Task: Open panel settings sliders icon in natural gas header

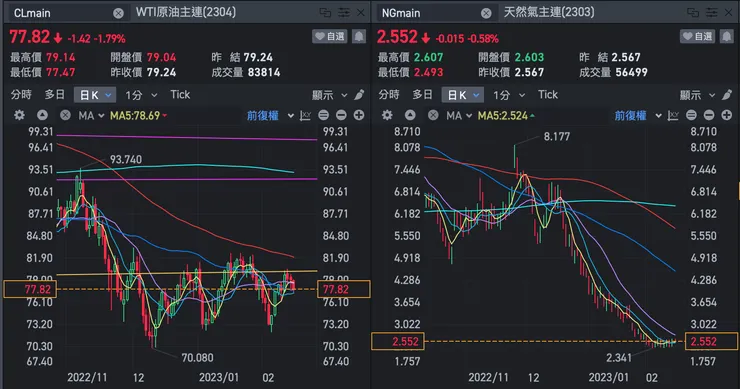Action: [x=711, y=13]
